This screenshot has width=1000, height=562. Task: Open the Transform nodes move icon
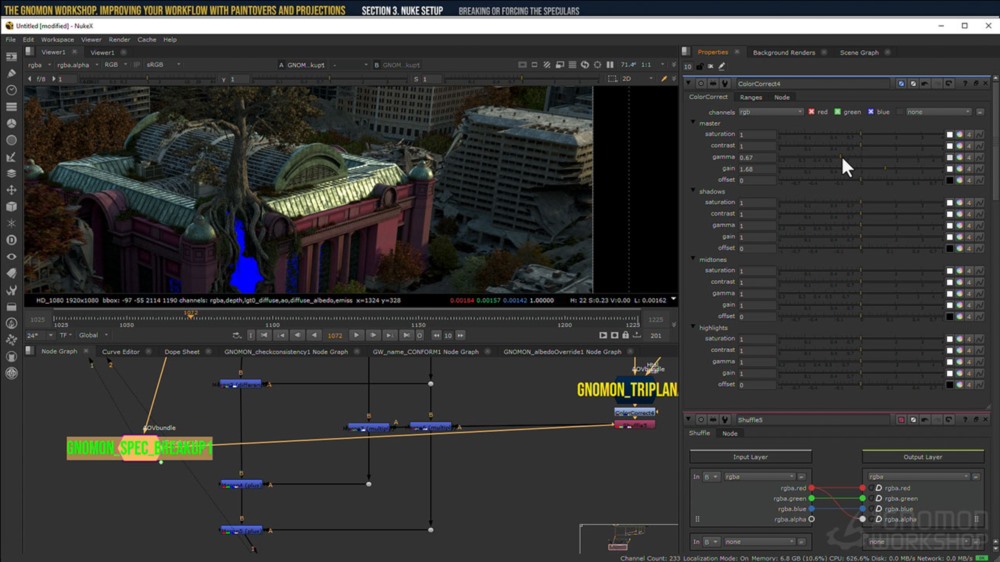pyautogui.click(x=11, y=190)
